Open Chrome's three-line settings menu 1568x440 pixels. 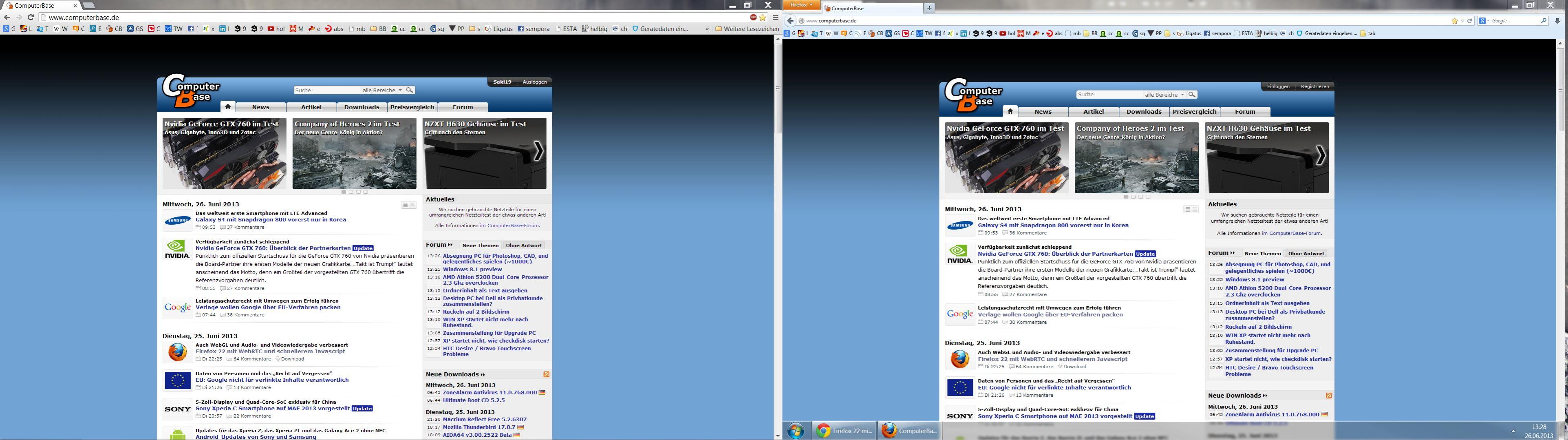tap(776, 18)
